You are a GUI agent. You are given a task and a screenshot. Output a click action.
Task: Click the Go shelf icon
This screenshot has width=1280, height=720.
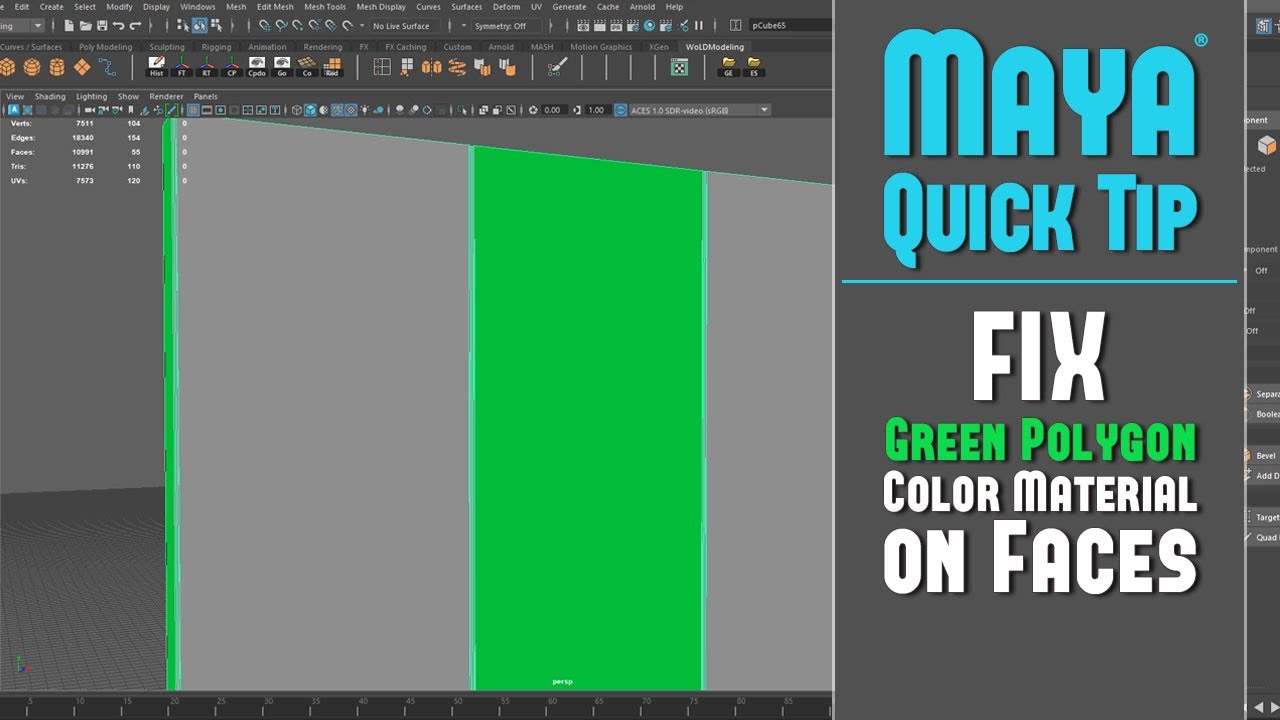(282, 67)
